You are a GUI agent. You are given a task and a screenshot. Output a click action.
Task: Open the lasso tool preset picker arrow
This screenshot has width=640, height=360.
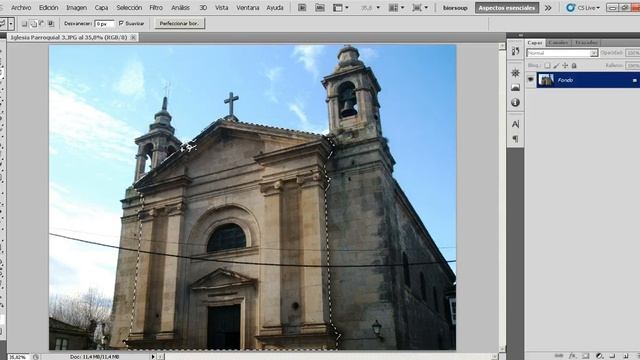click(11, 24)
